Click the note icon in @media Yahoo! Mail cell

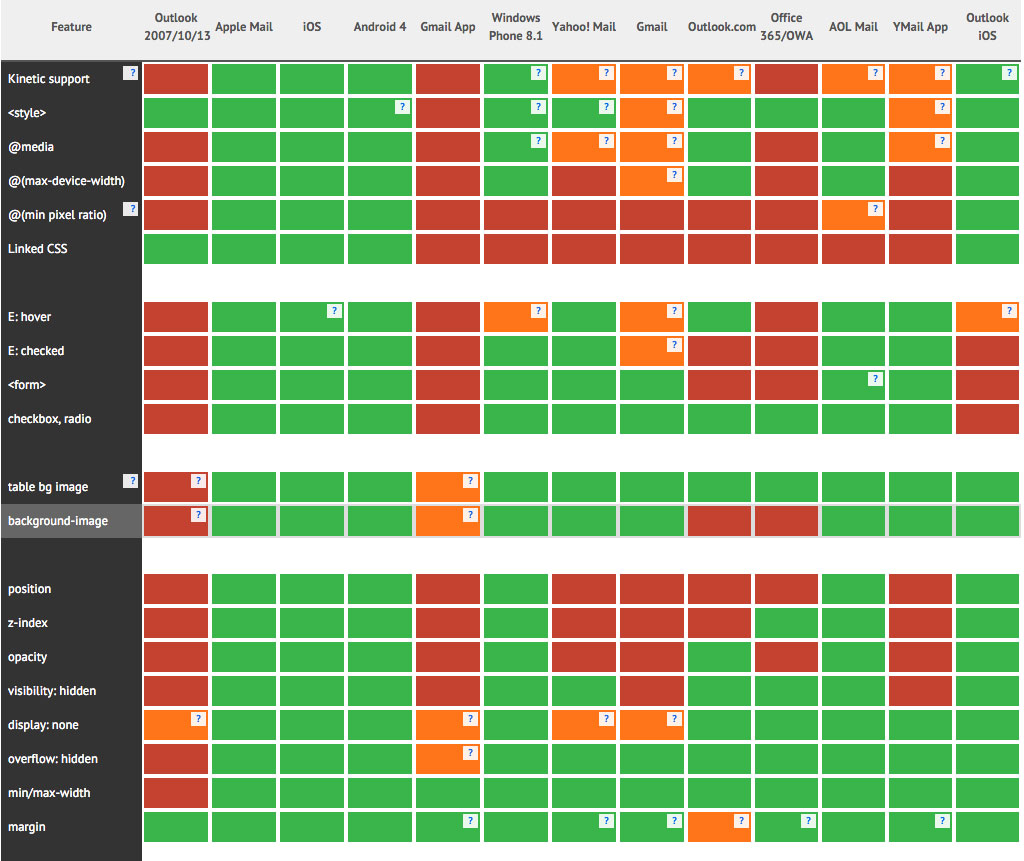tap(606, 141)
